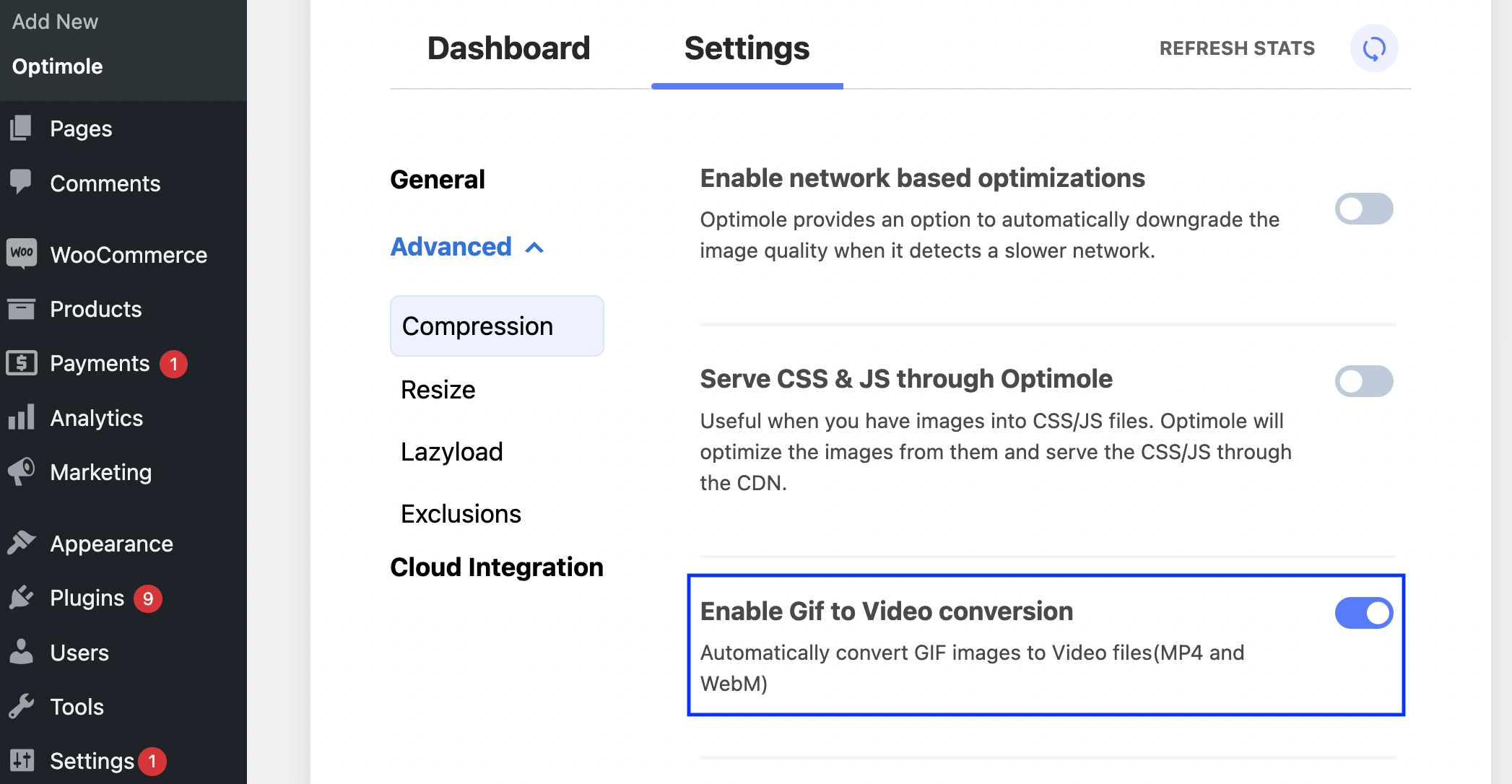The image size is (1512, 784).
Task: Turn on Serve CSS & JS through Optimole
Action: [1363, 381]
